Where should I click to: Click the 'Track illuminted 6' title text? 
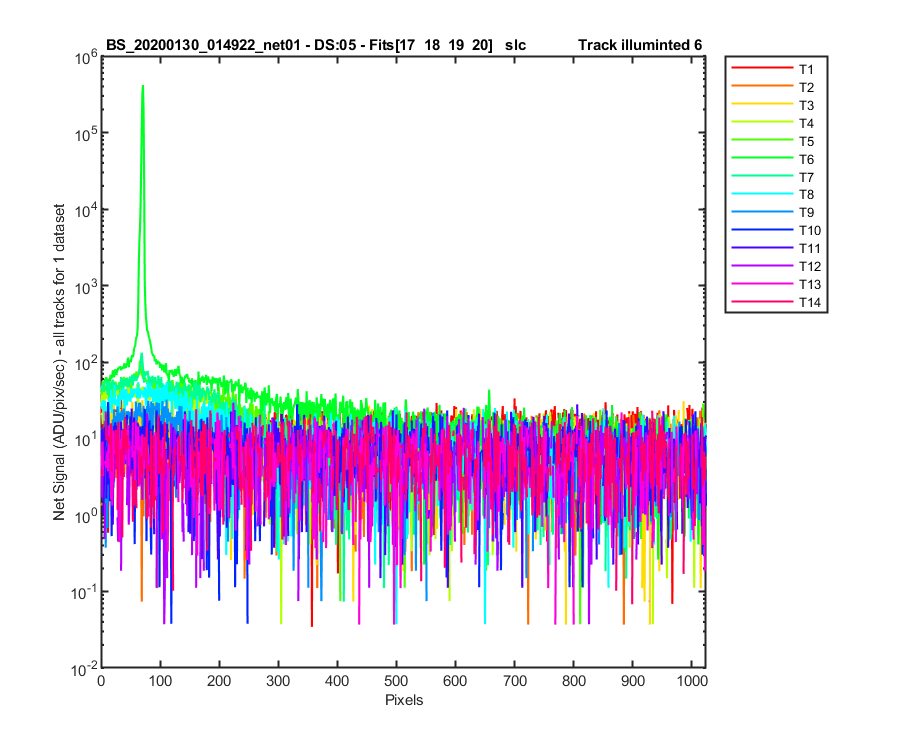tap(640, 45)
